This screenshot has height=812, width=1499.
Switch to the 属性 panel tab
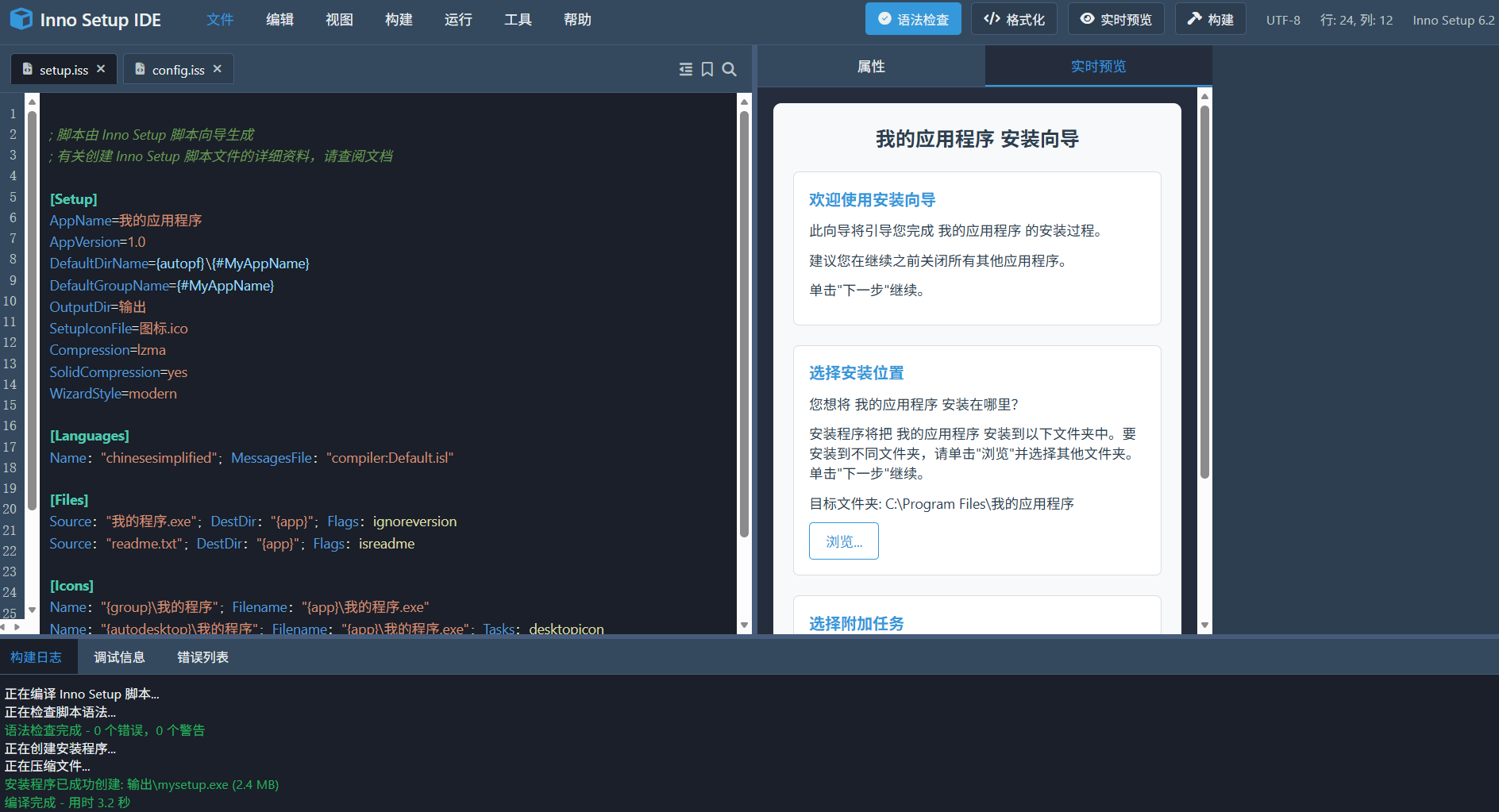(871, 67)
